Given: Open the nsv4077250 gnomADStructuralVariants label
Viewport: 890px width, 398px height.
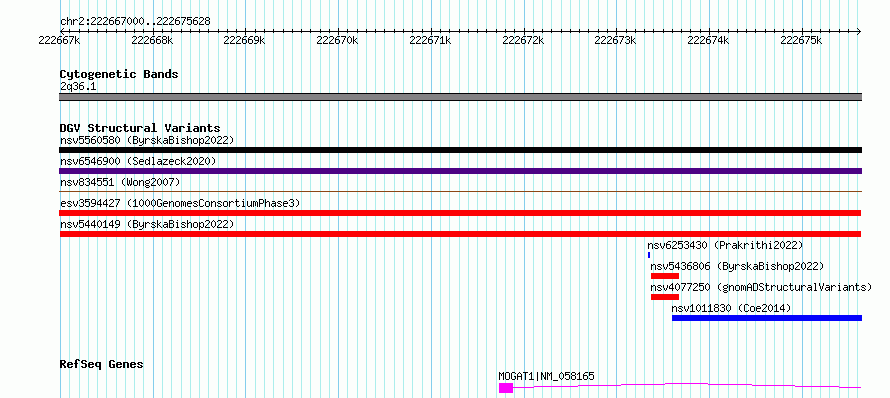Looking at the screenshot, I should (x=761, y=287).
